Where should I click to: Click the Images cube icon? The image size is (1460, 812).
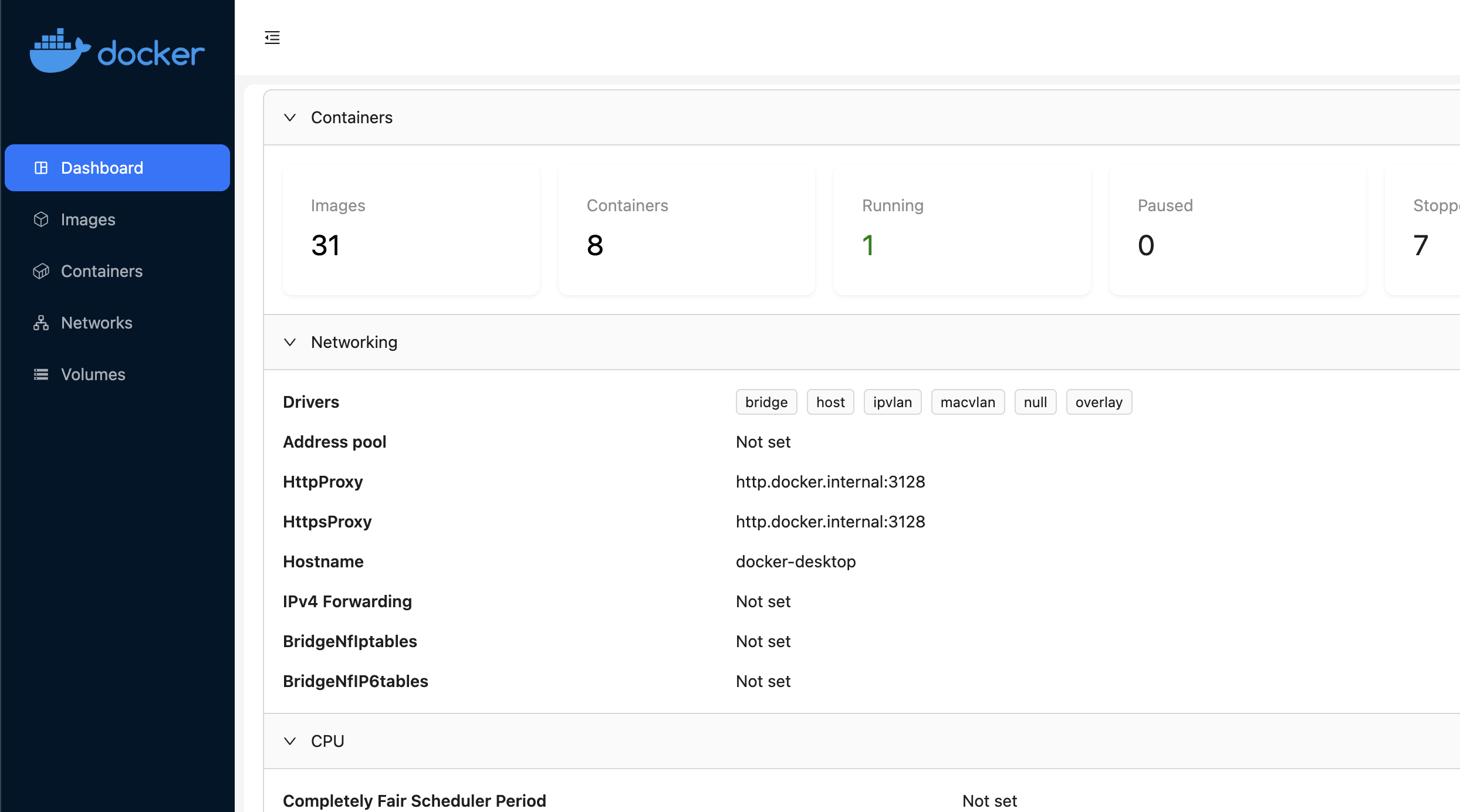[x=41, y=219]
